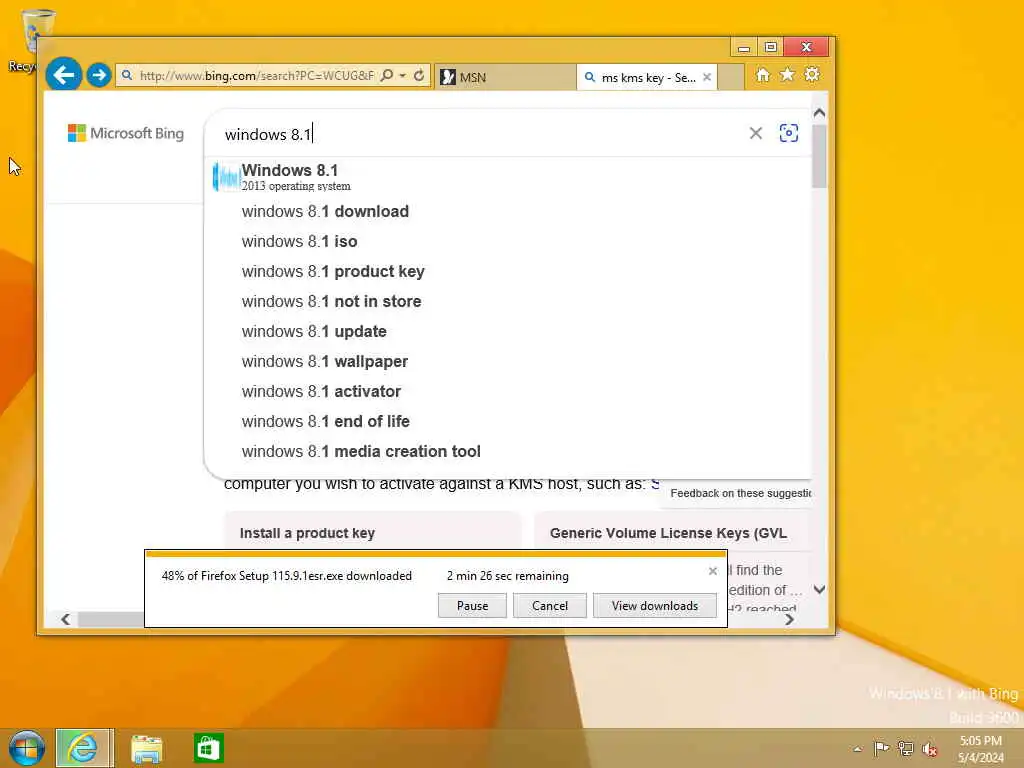Viewport: 1024px width, 768px height.
Task: Open a new blank tab
Action: pyautogui.click(x=731, y=77)
